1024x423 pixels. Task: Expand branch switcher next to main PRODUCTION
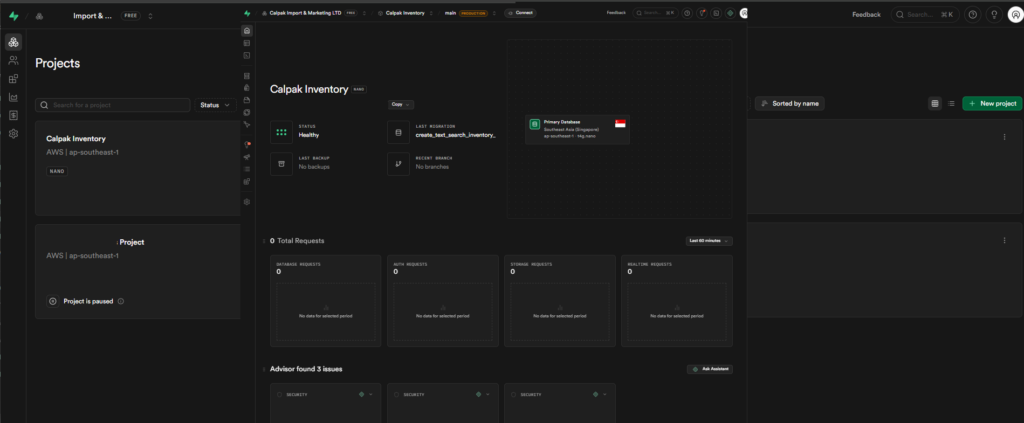pyautogui.click(x=494, y=13)
